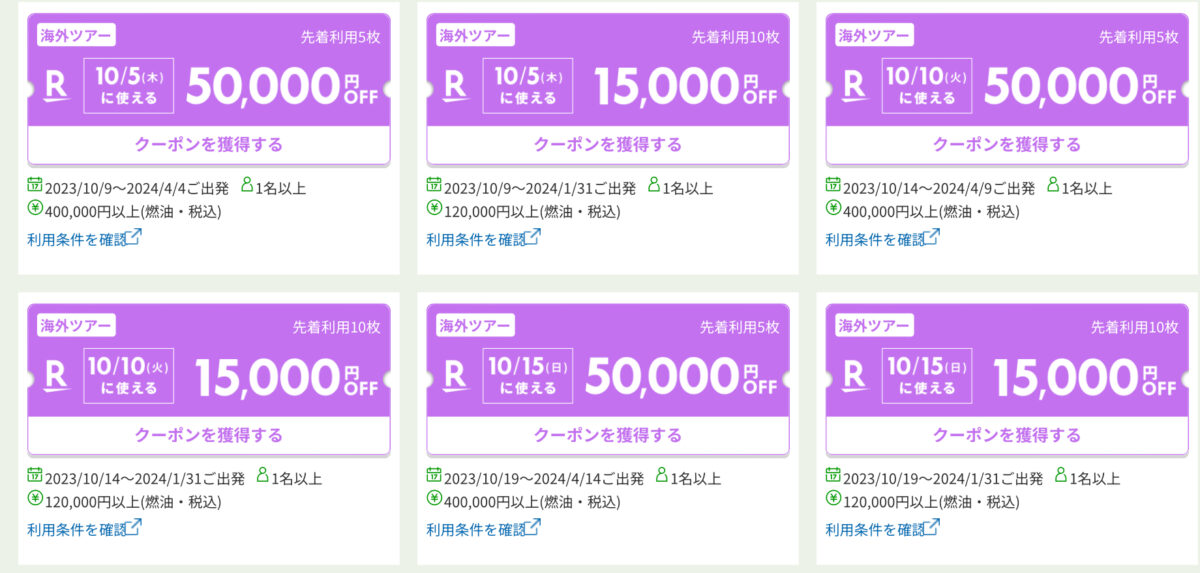Click 海外ツアー tag on 10/10 15,000円 coupon
Viewport: 1200px width, 573px height.
tap(76, 325)
